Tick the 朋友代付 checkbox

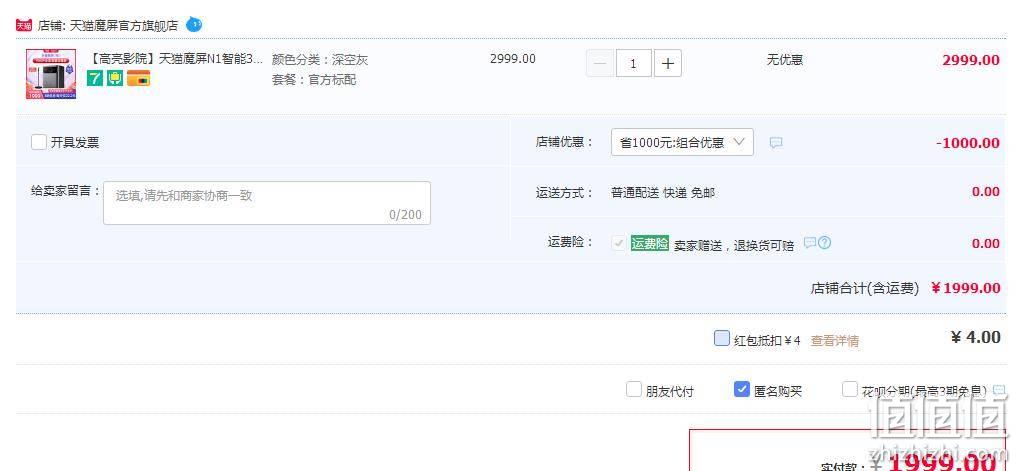(634, 390)
